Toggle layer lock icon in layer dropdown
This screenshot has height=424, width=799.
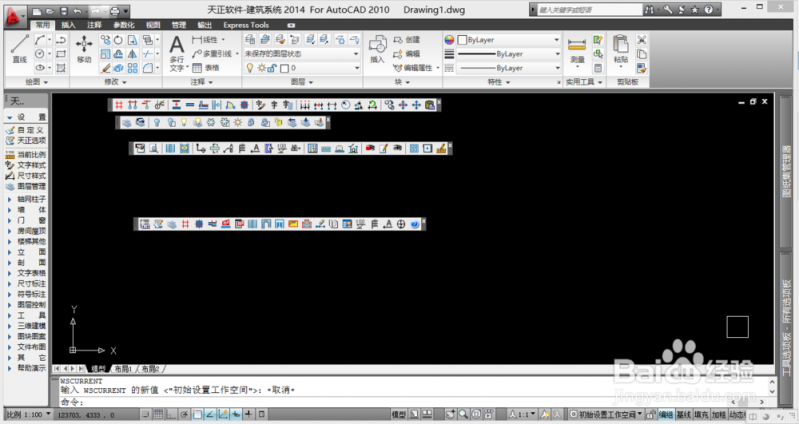(272, 68)
